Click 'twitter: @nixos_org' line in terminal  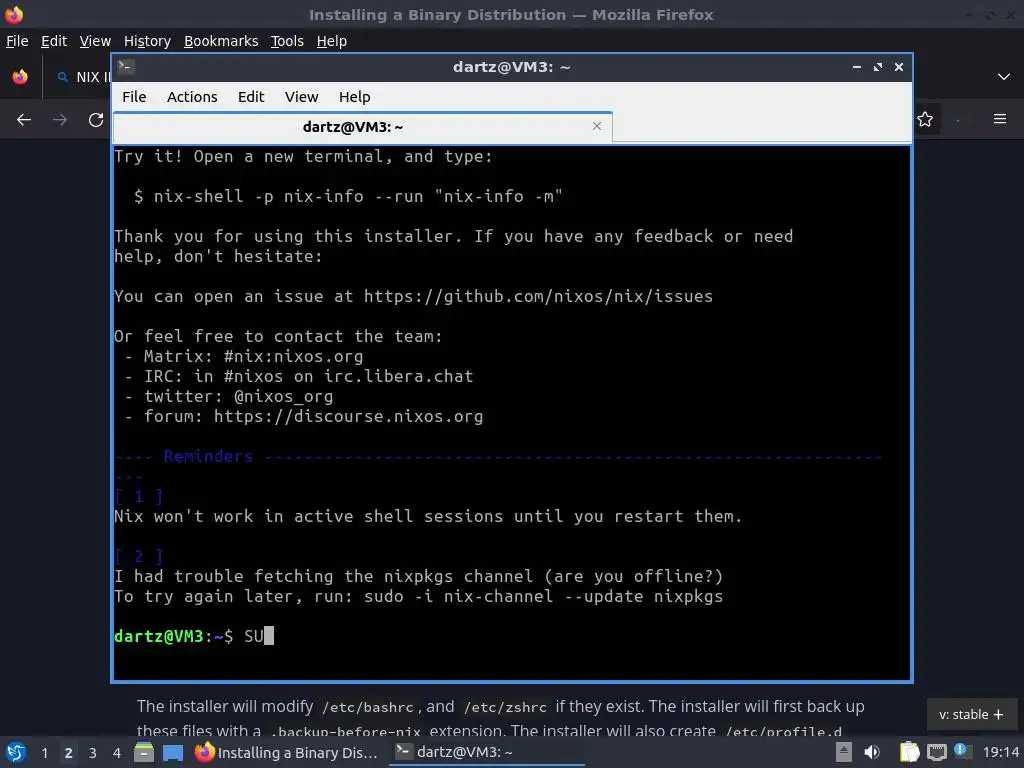pyautogui.click(x=238, y=396)
